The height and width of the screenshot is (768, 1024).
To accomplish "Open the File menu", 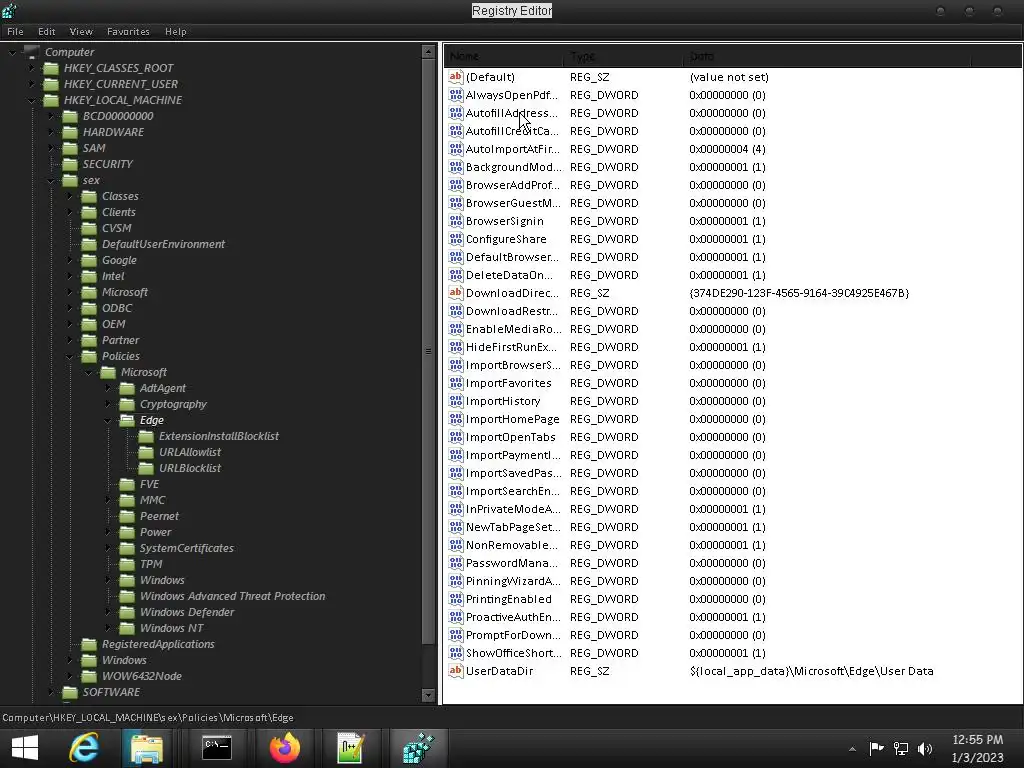I will coord(15,31).
